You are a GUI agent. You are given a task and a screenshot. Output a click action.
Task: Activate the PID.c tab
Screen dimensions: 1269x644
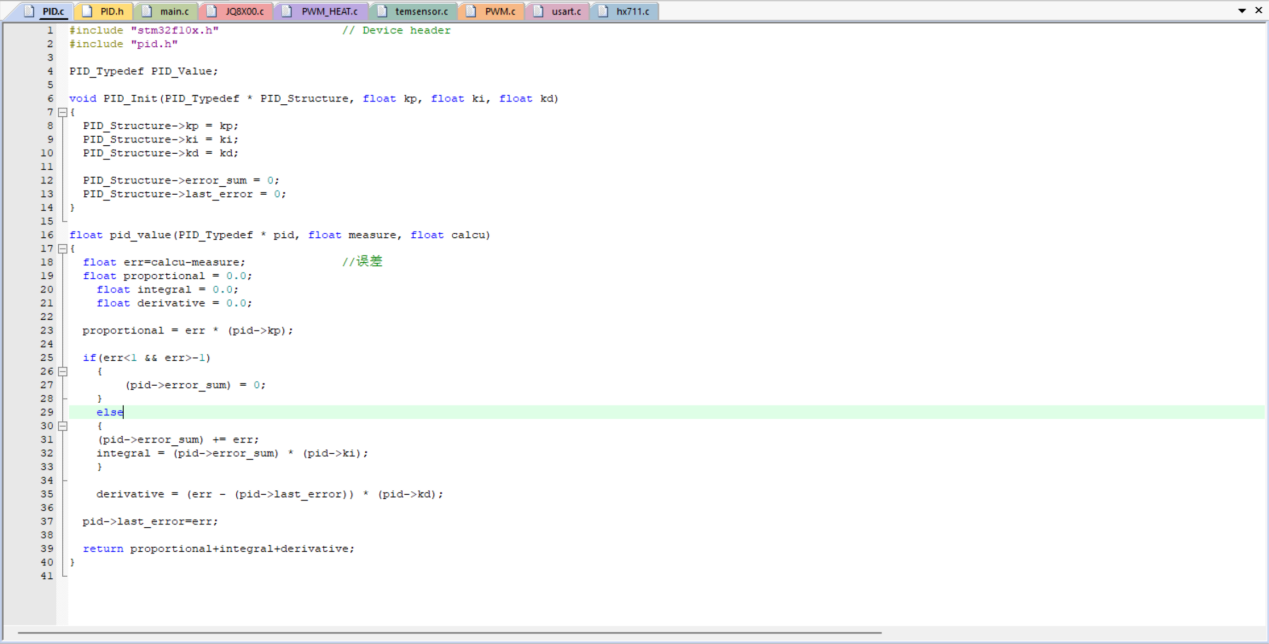(43, 11)
